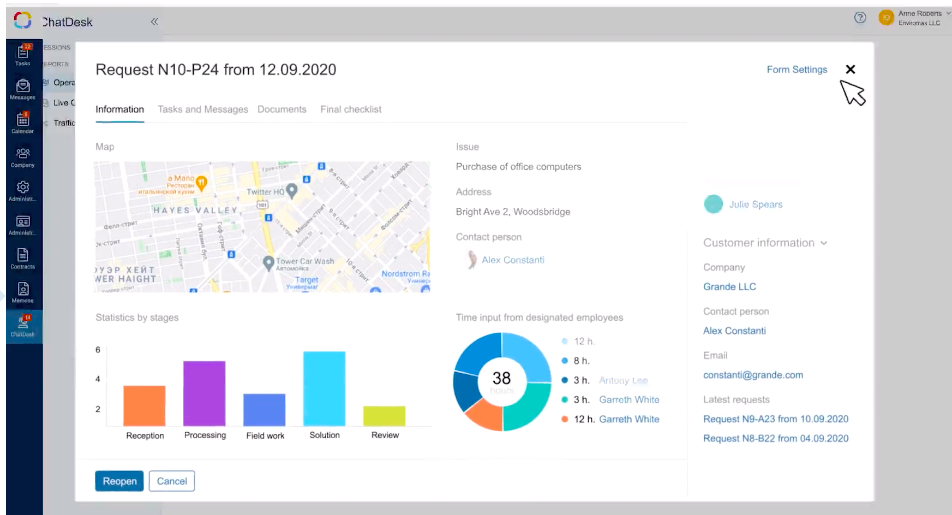This screenshot has width=952, height=515.
Task: Open Request N9-A23 from 10.09.2020
Action: (776, 419)
